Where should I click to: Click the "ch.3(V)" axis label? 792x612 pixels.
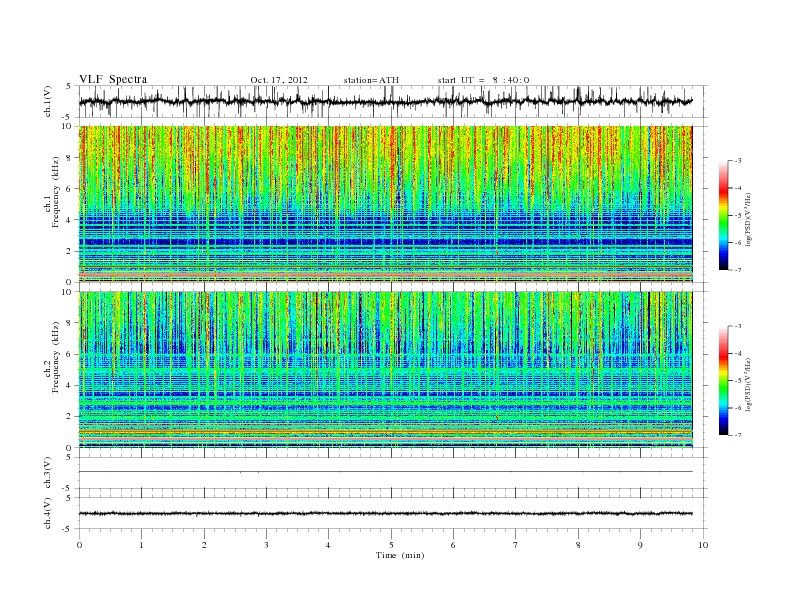coord(48,473)
